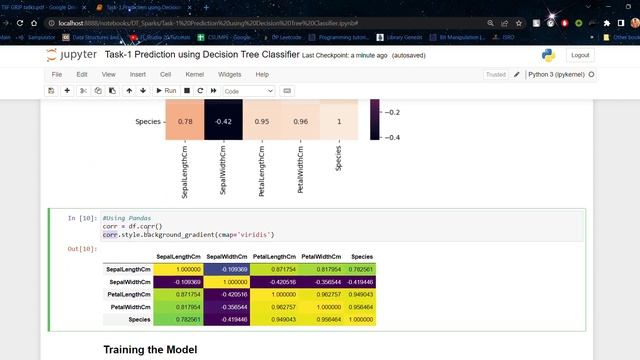The image size is (640, 360).
Task: Restart kernel and run all cells icon
Action: pyautogui.click(x=213, y=91)
